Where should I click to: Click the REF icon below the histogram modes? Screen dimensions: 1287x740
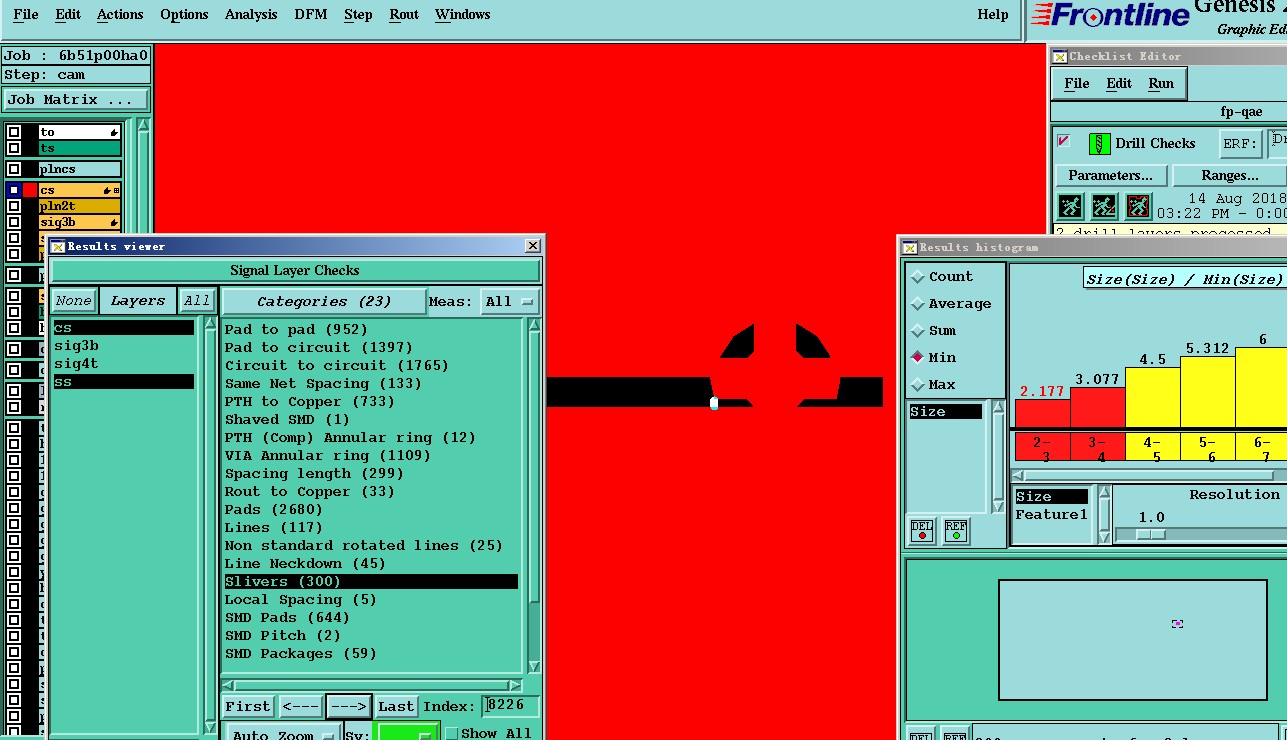(x=956, y=531)
